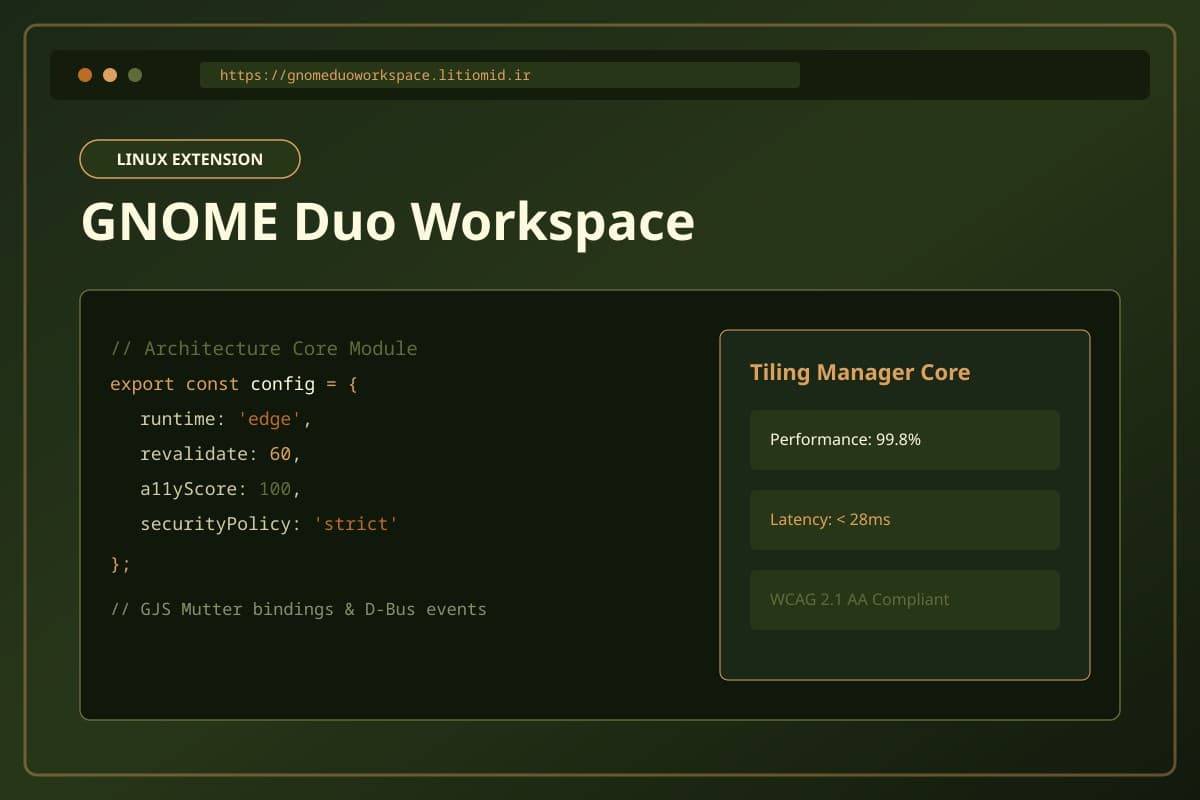Click the 'edge' string value
This screenshot has width=1200, height=800.
tap(270, 419)
